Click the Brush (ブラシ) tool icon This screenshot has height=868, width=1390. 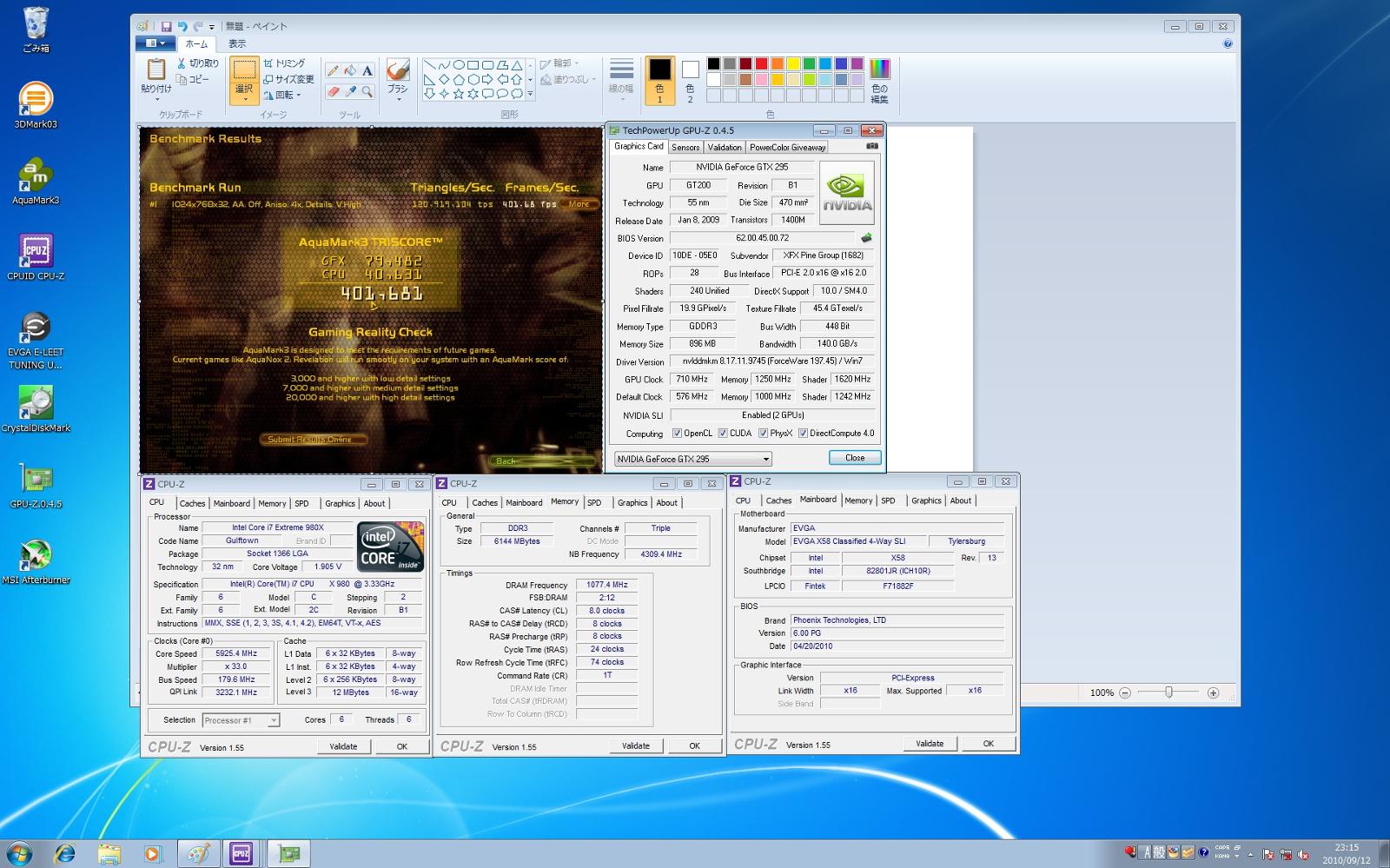tap(397, 70)
